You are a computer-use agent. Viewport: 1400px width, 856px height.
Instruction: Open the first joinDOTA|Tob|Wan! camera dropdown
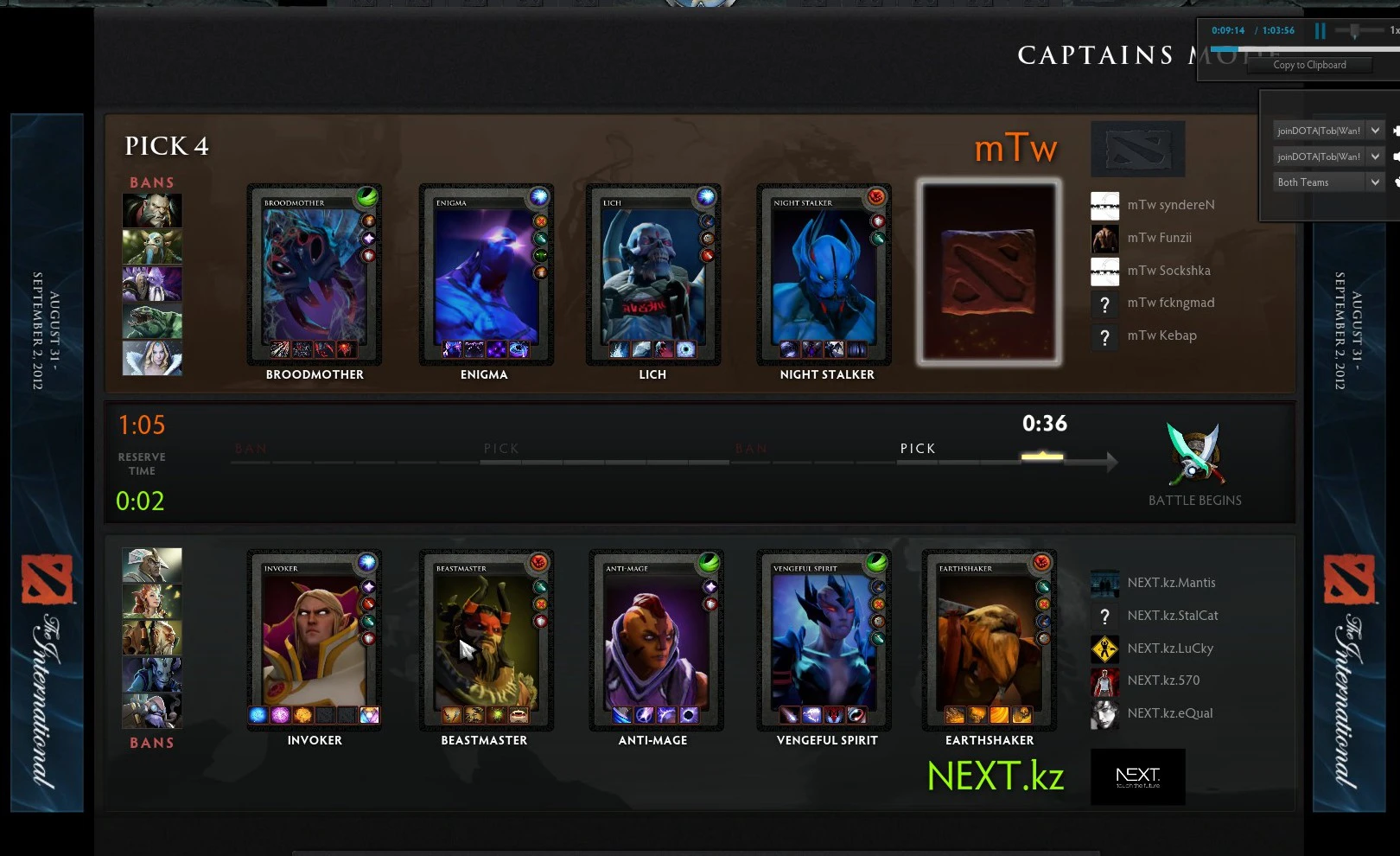[1329, 131]
